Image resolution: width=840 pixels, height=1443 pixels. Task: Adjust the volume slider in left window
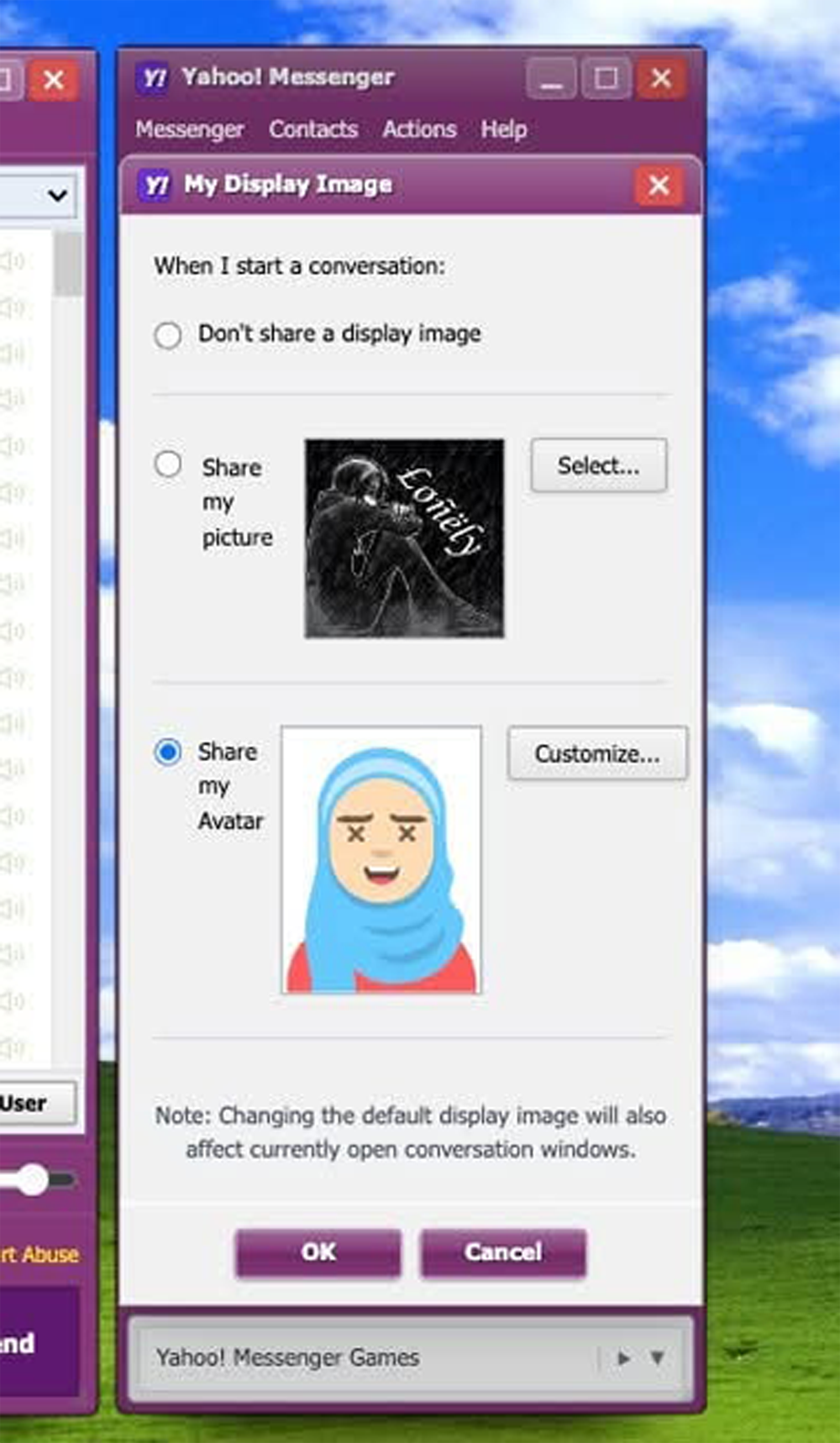pos(34,1180)
